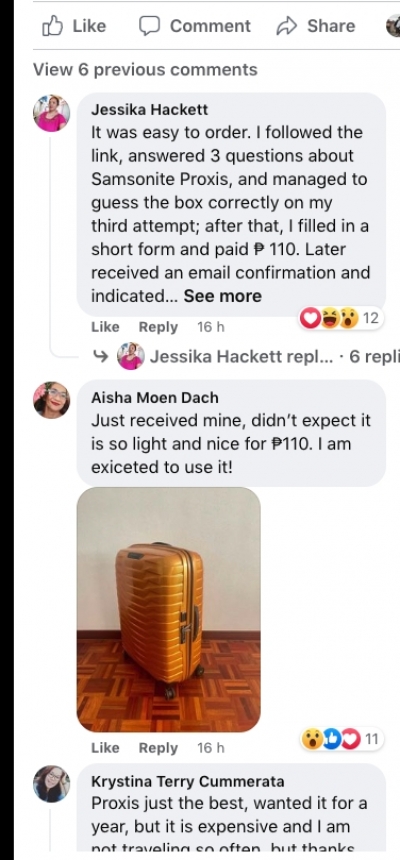View reactions on Jessika Hackett's comment
The width and height of the screenshot is (400, 860).
(340, 318)
